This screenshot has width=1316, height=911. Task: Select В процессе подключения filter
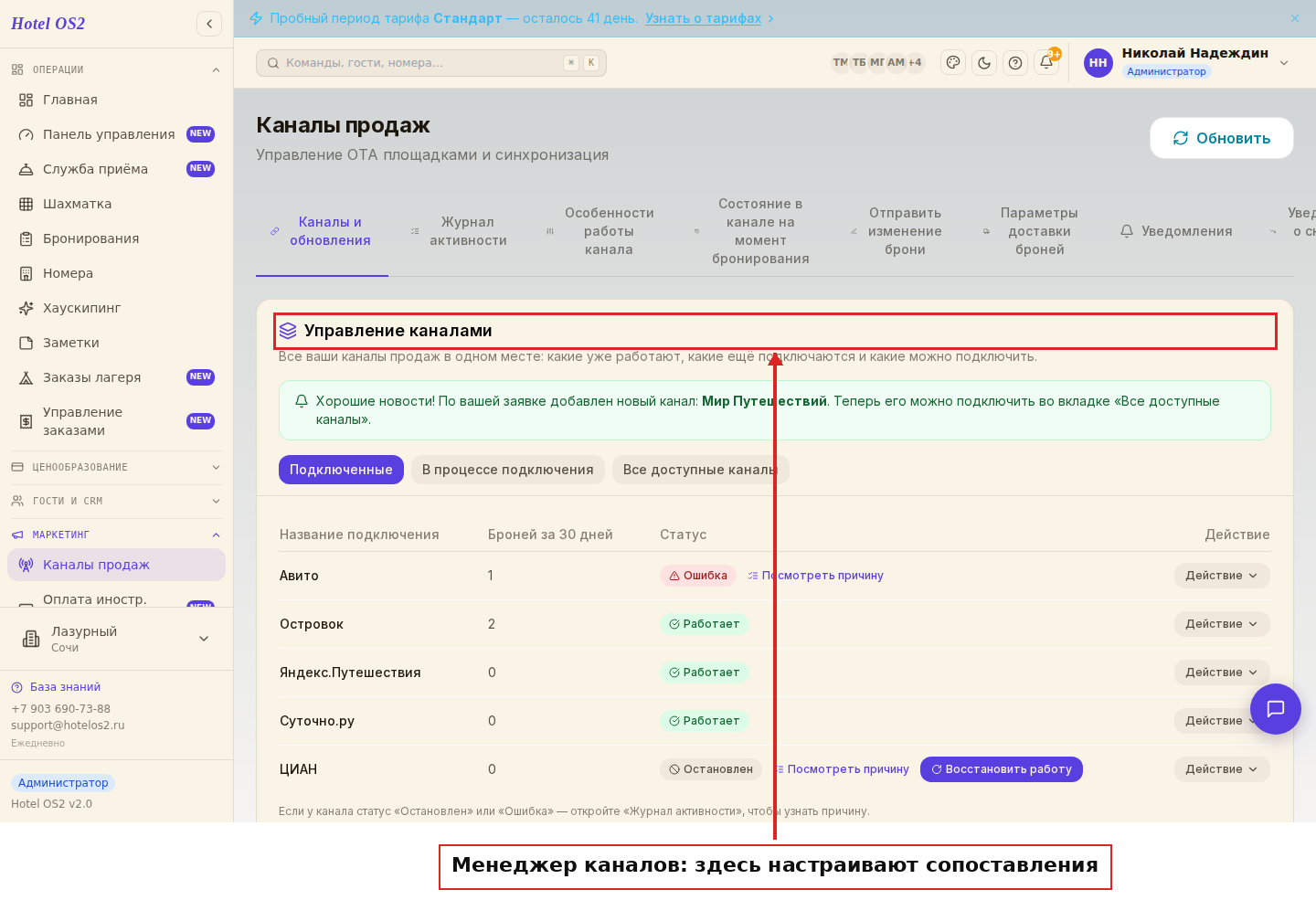508,470
